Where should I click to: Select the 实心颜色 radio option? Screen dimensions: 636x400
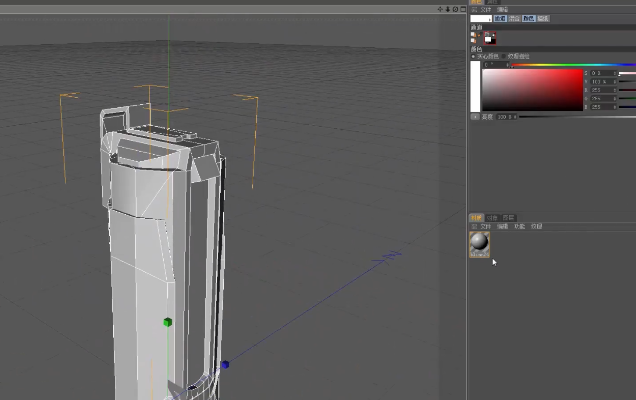click(474, 56)
